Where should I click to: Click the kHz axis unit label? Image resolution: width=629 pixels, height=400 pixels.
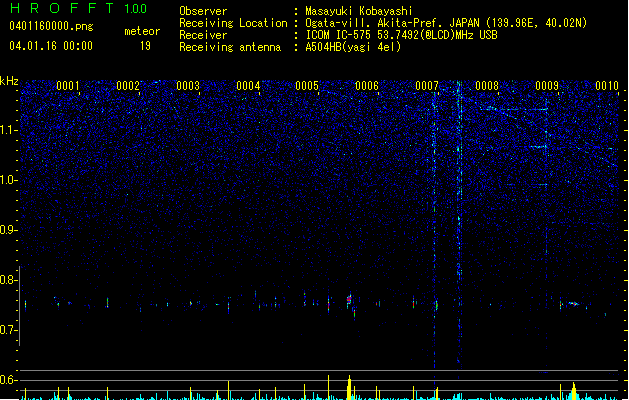[9, 81]
